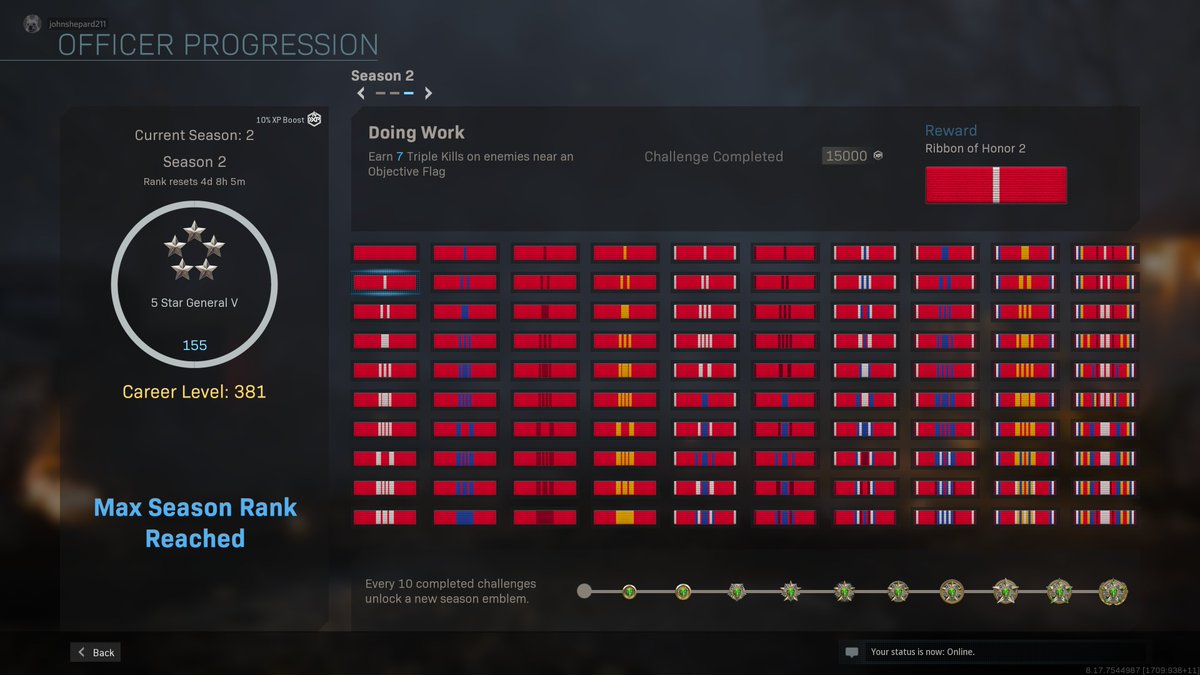This screenshot has width=1200, height=675.
Task: Click the Ribbon of Honor 2 reward image
Action: 996,185
